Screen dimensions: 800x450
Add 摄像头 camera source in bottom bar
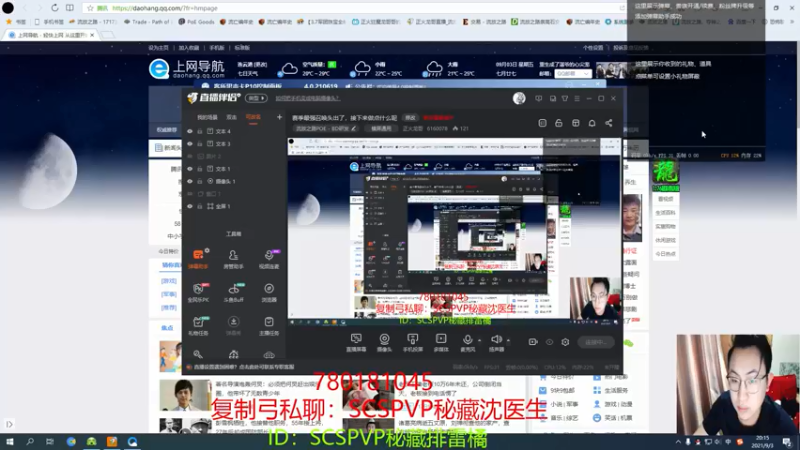point(384,342)
